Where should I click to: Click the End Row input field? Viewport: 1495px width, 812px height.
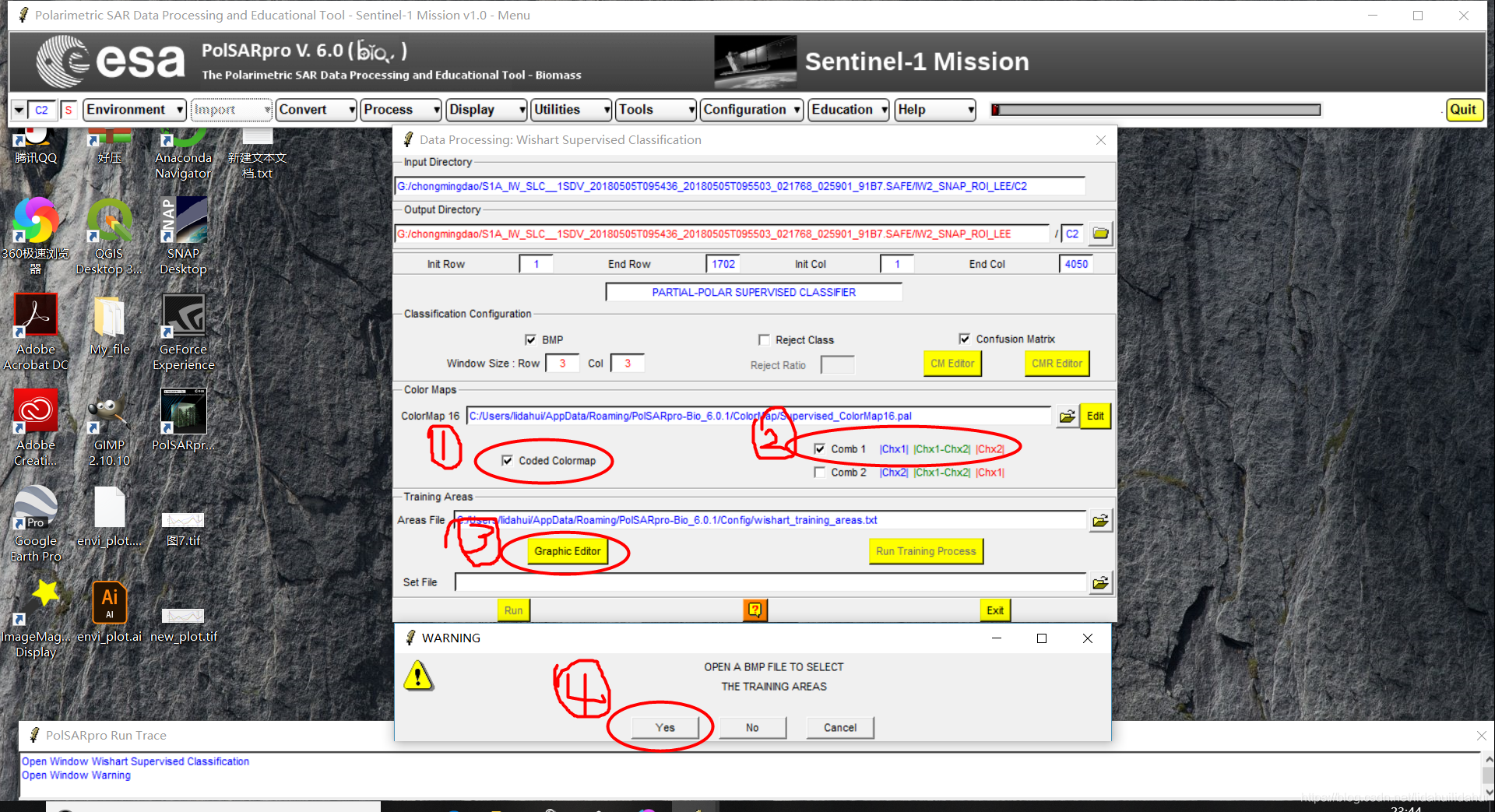[x=723, y=265]
